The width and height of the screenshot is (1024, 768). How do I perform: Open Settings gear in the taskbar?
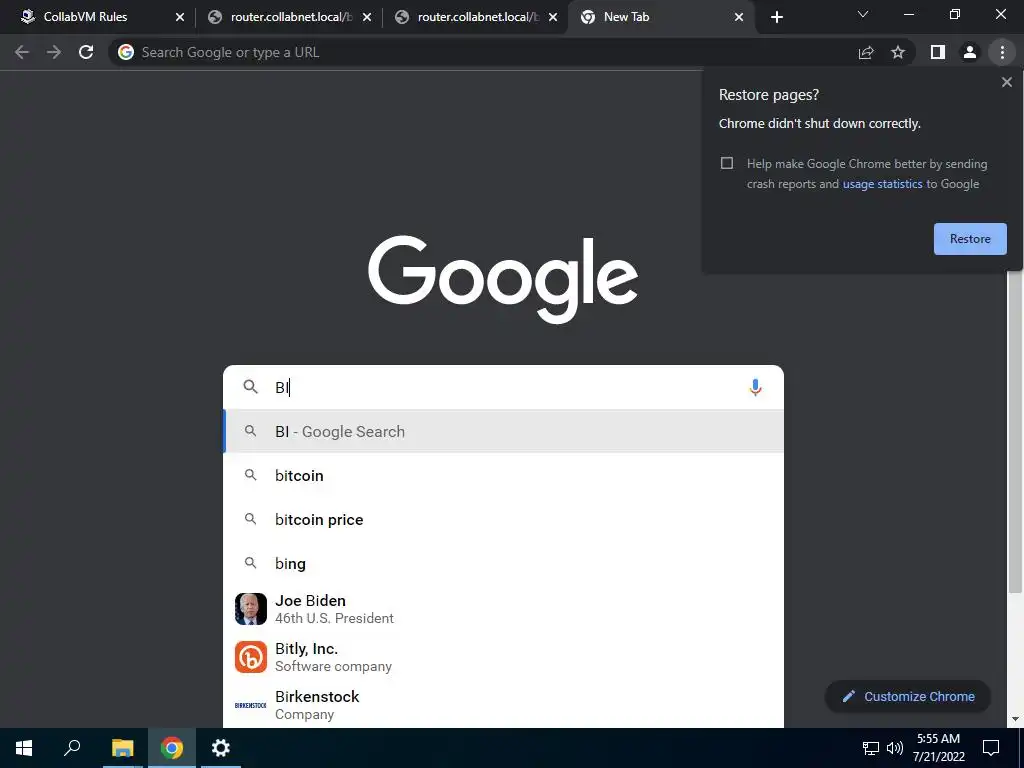pos(221,748)
